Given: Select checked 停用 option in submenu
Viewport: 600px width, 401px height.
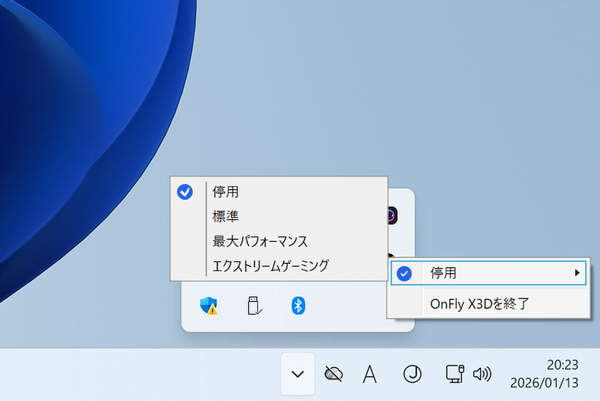Looking at the screenshot, I should coord(279,192).
